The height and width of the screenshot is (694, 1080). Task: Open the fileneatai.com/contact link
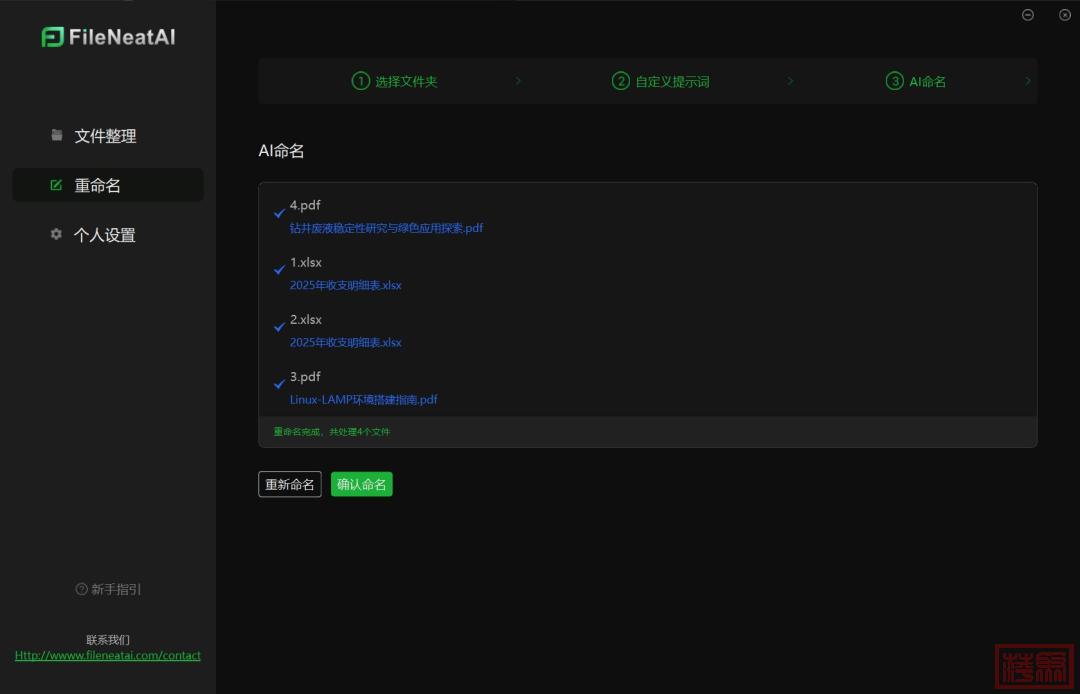pos(107,655)
